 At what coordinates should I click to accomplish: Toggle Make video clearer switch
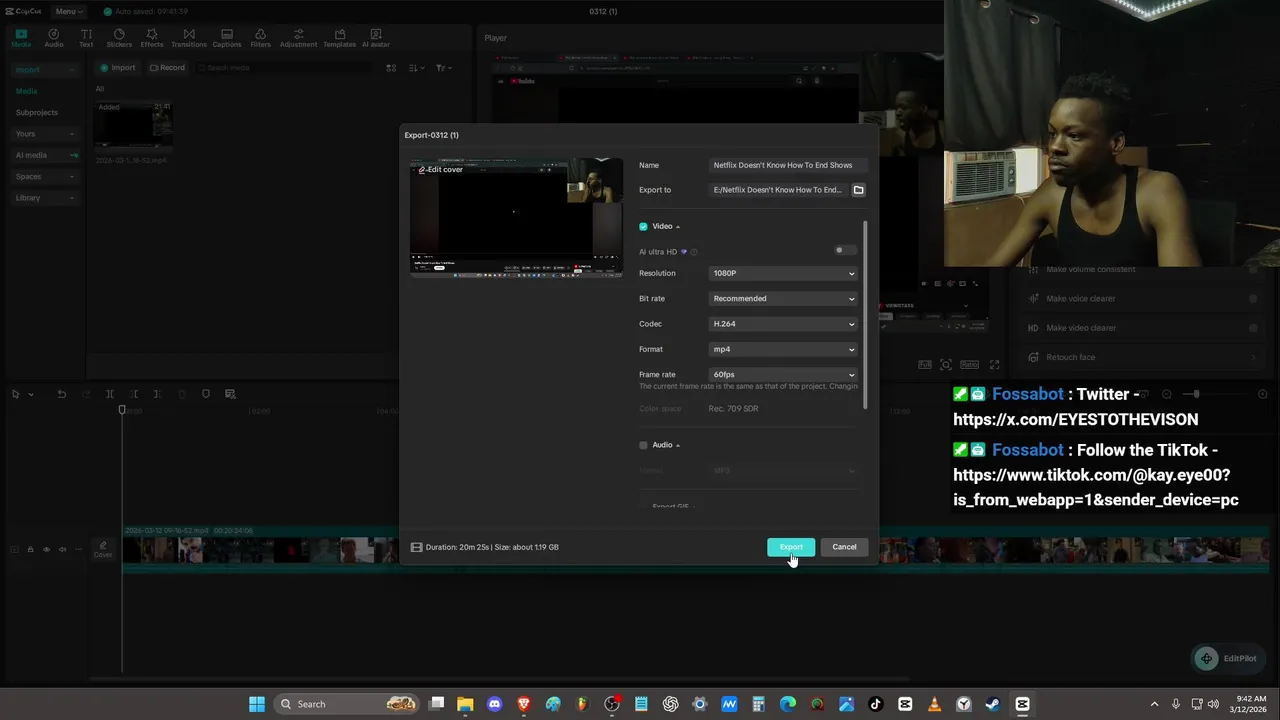1253,328
